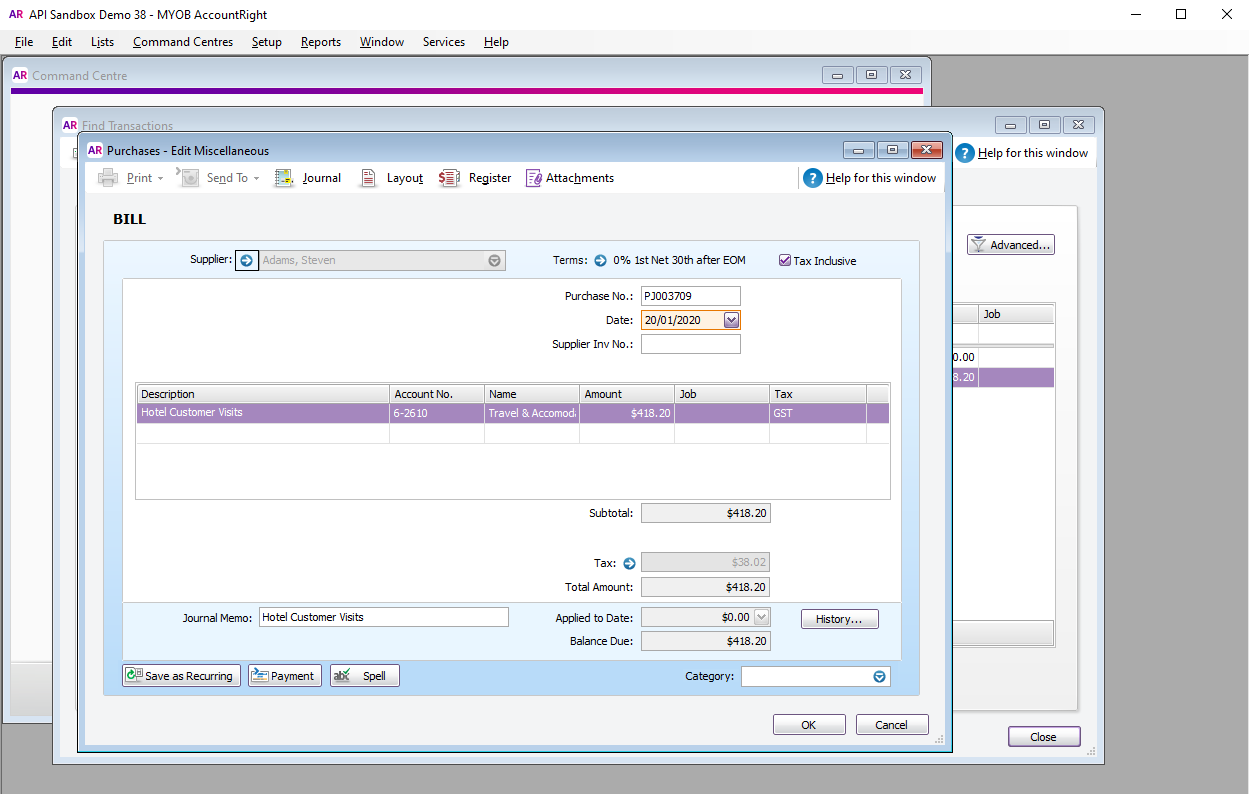Image resolution: width=1249 pixels, height=794 pixels.
Task: Click the AR icon in the Purchases title bar
Action: click(95, 150)
